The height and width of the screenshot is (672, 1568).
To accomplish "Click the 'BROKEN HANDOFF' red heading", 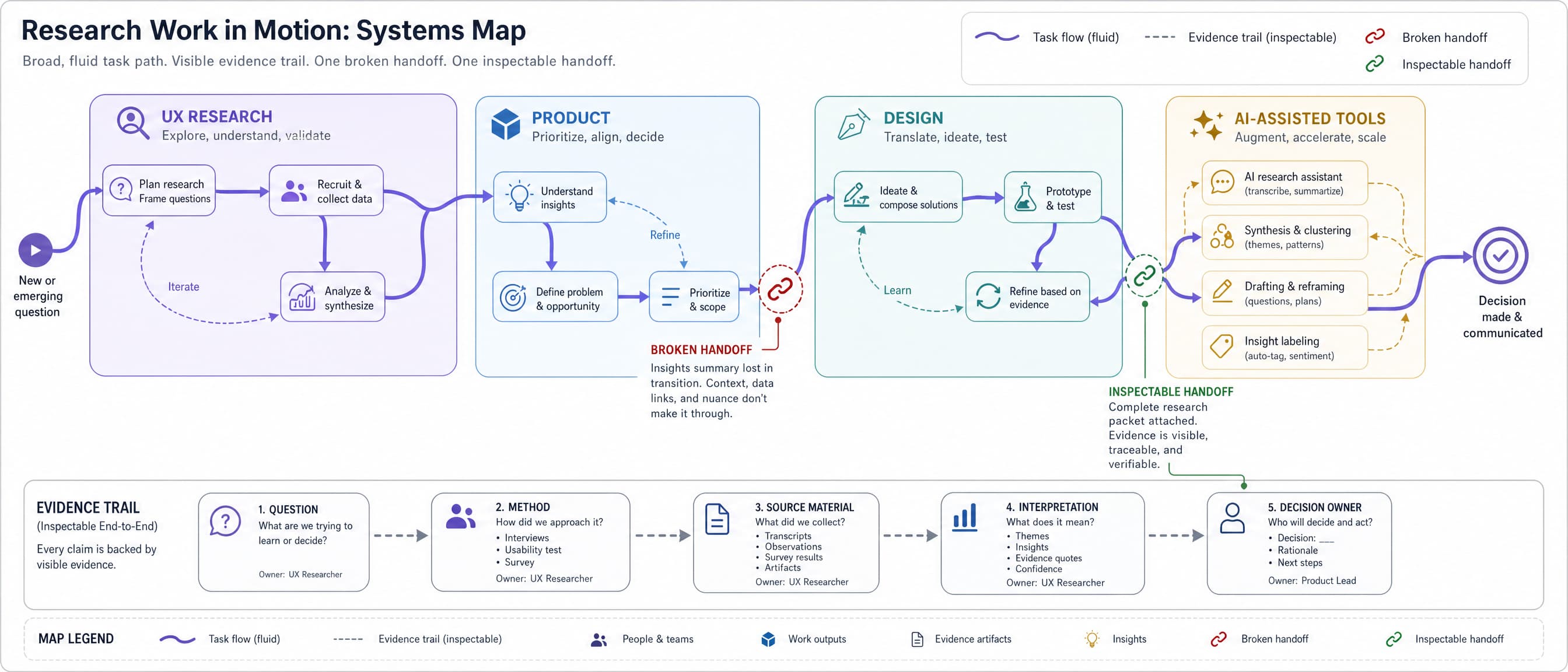I will [x=701, y=350].
